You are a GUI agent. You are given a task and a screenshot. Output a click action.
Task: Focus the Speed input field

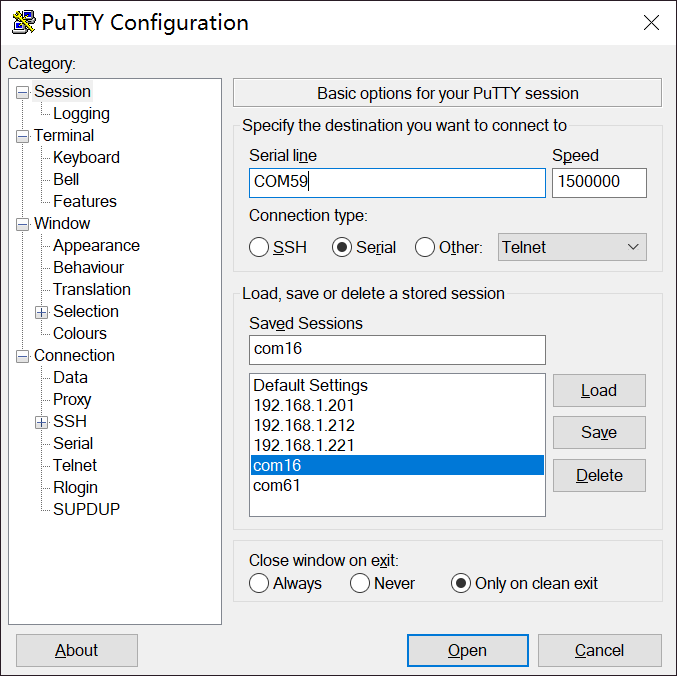[x=599, y=183]
